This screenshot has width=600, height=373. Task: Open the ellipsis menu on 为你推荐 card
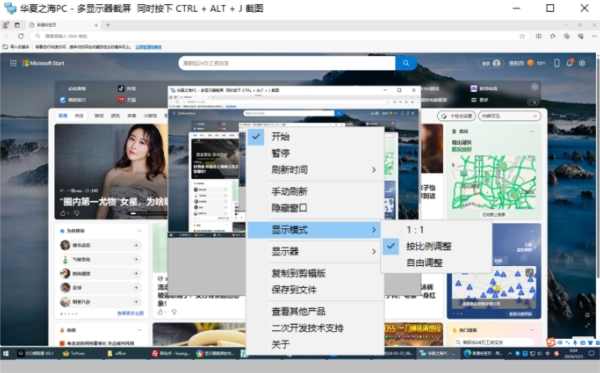coord(139,231)
